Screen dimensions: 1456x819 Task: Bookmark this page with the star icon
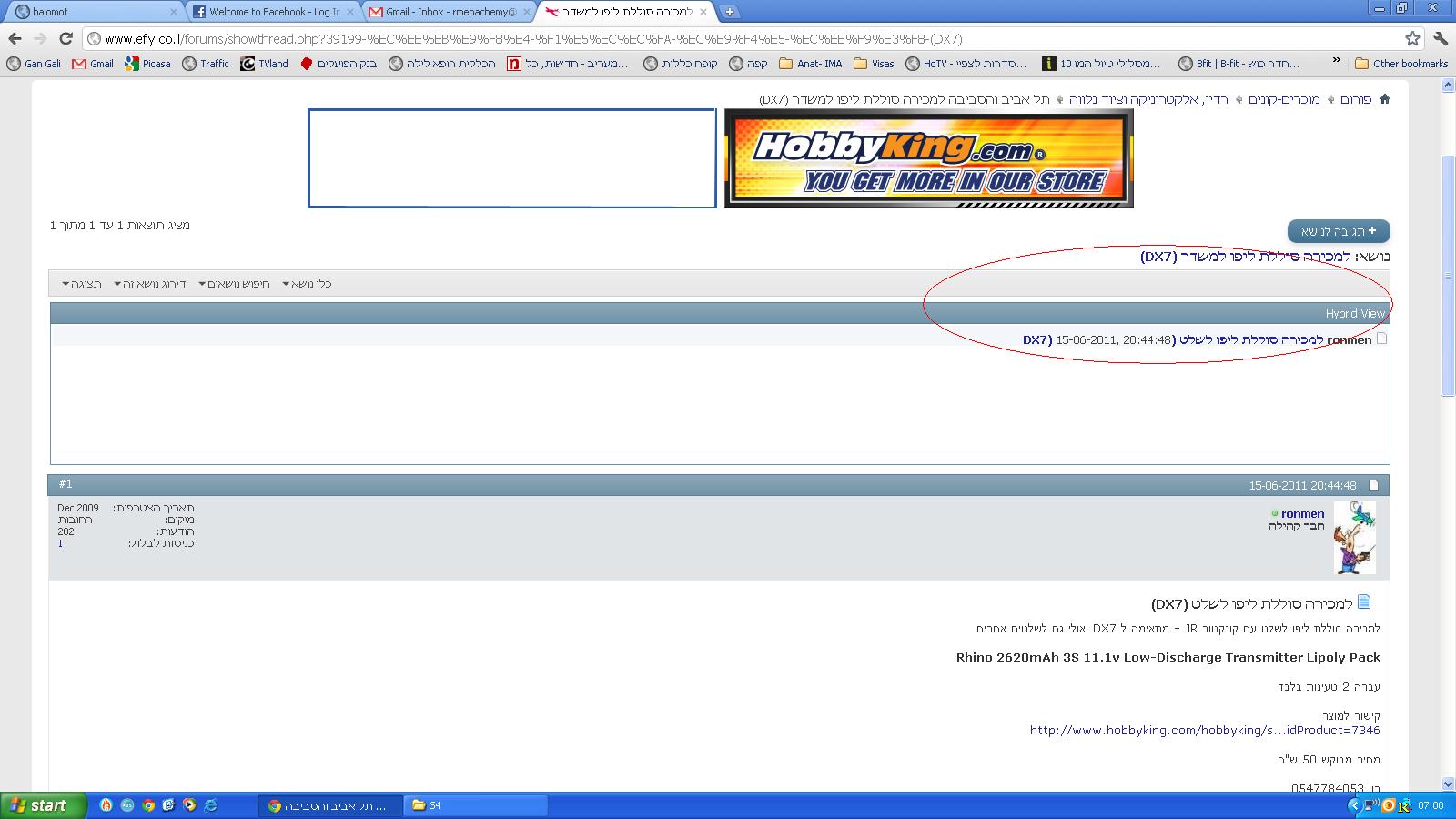point(1412,38)
